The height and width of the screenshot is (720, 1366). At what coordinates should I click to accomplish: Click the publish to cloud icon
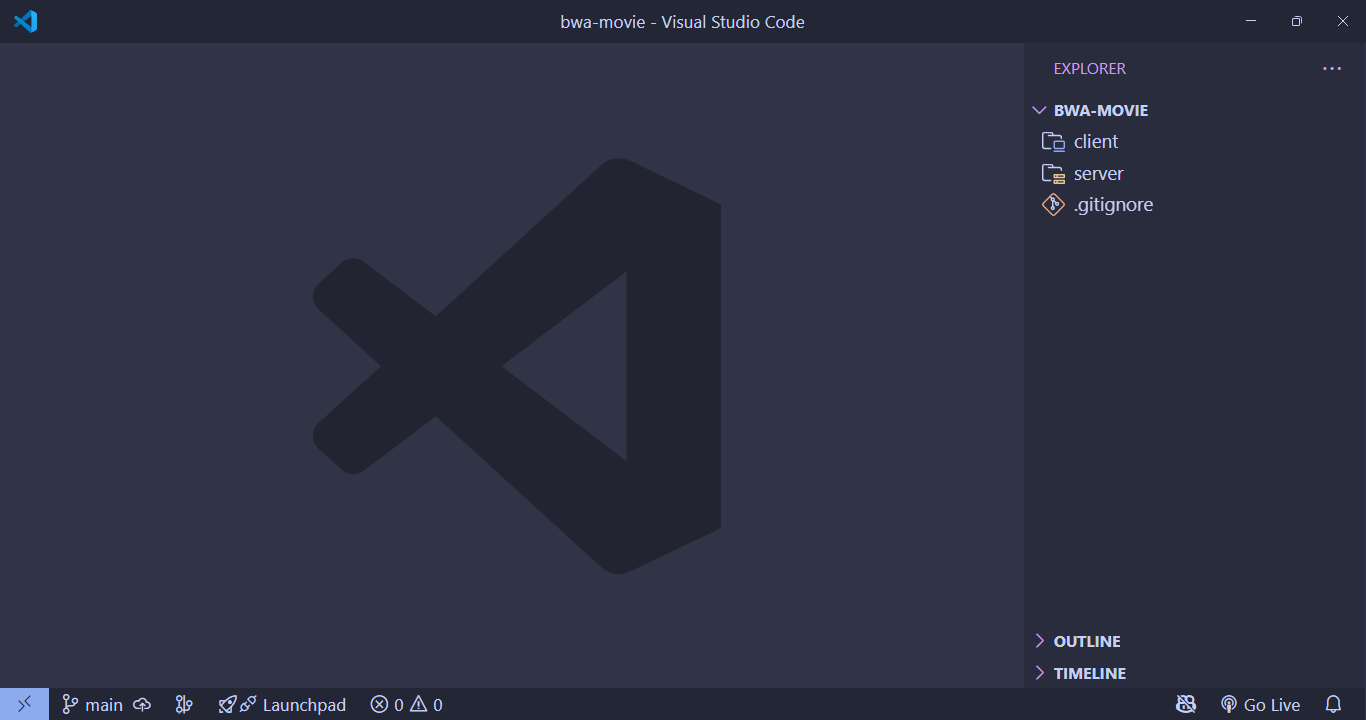coord(142,705)
